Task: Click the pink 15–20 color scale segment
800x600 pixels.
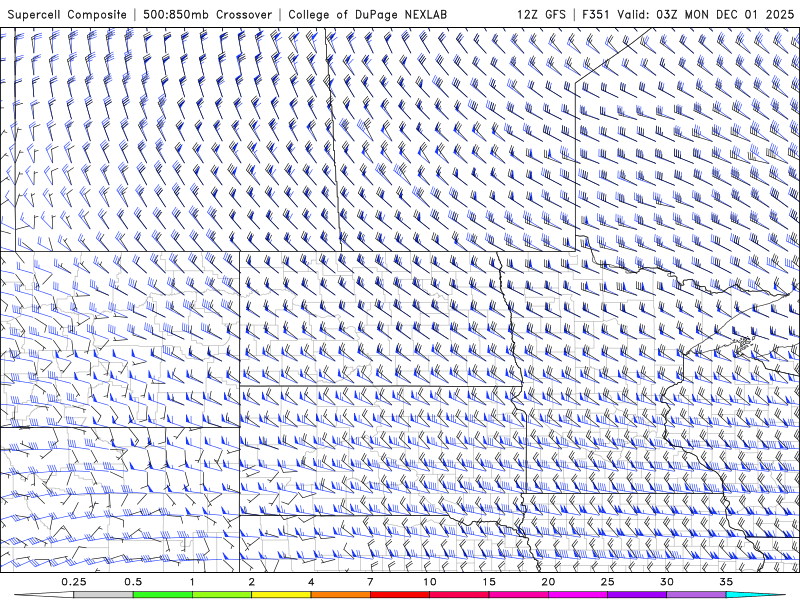Action: (x=518, y=595)
